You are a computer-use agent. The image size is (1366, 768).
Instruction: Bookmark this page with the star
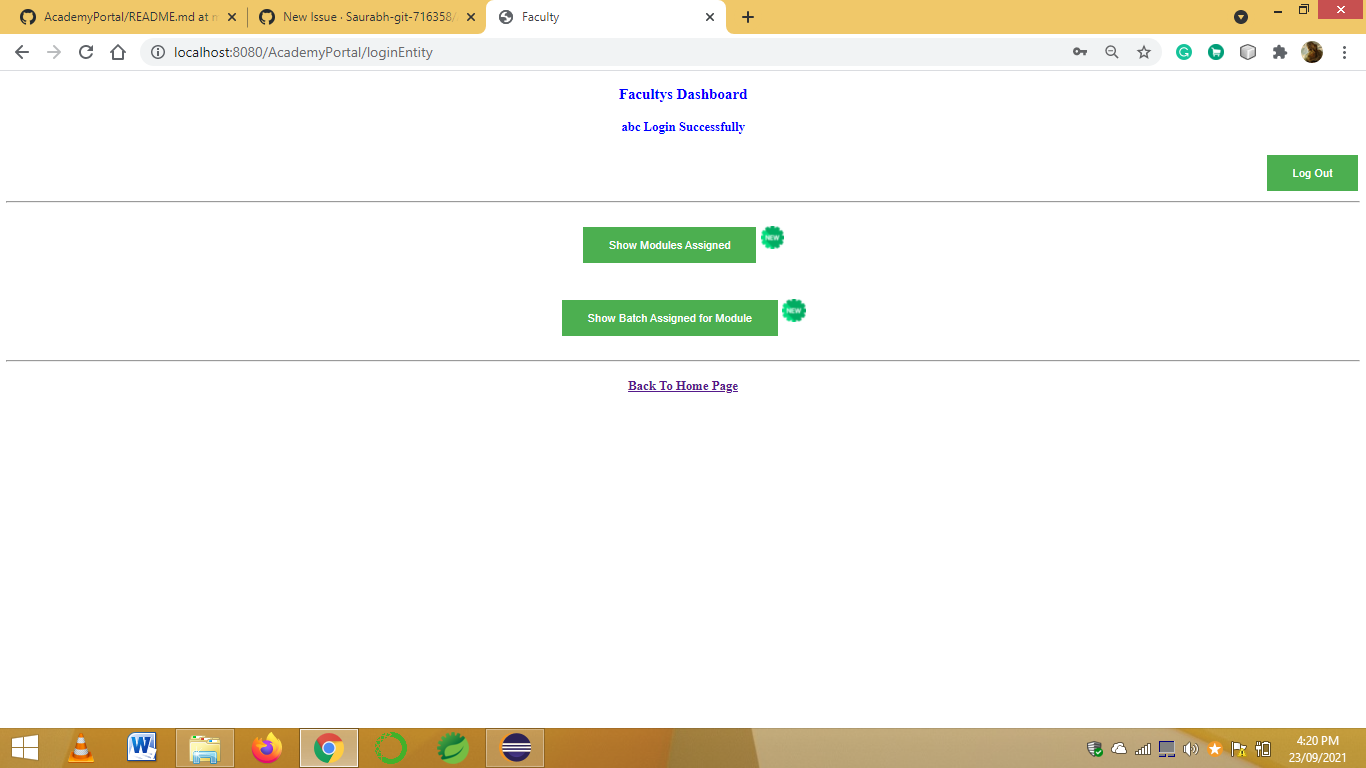point(1144,52)
